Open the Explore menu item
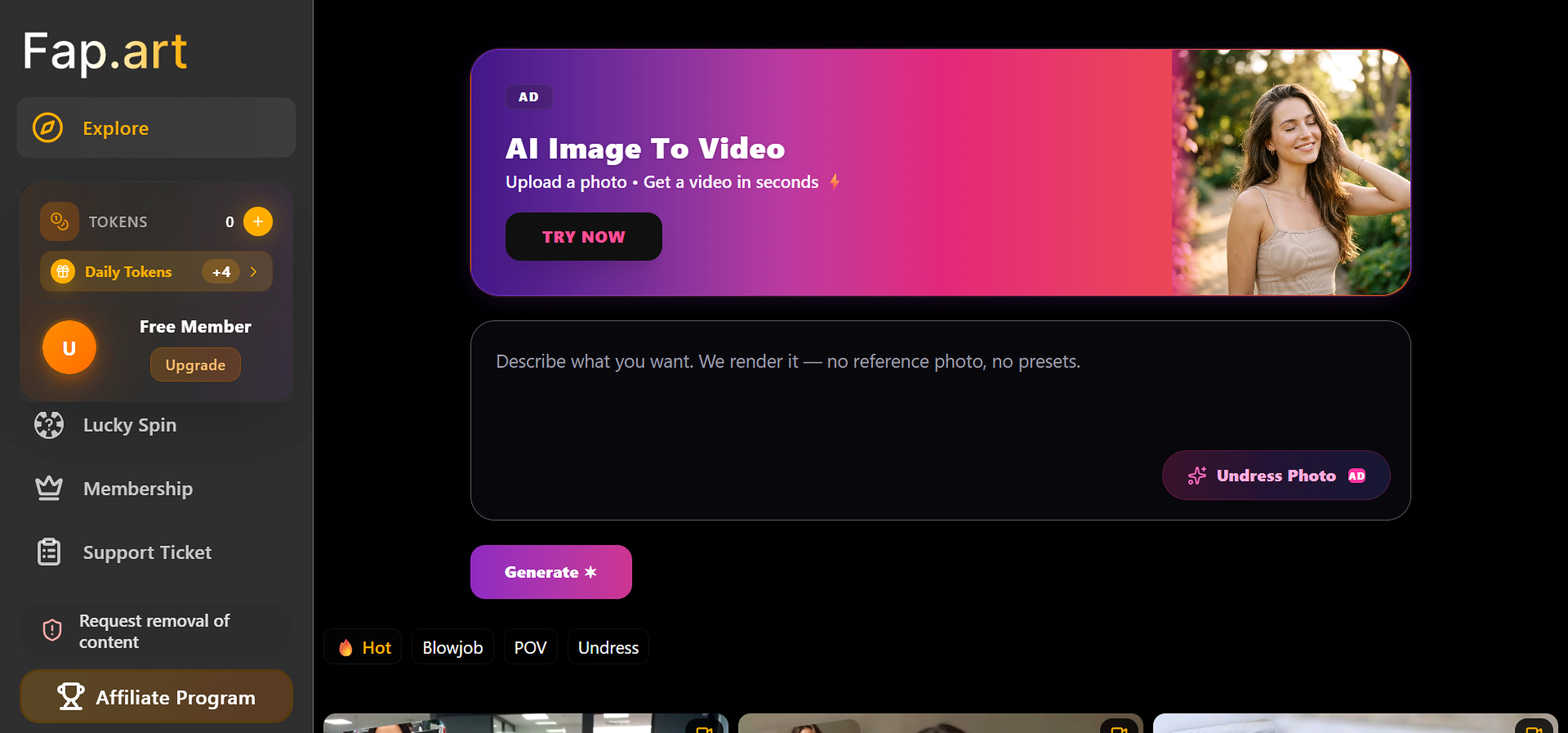The height and width of the screenshot is (733, 1568). click(x=156, y=128)
